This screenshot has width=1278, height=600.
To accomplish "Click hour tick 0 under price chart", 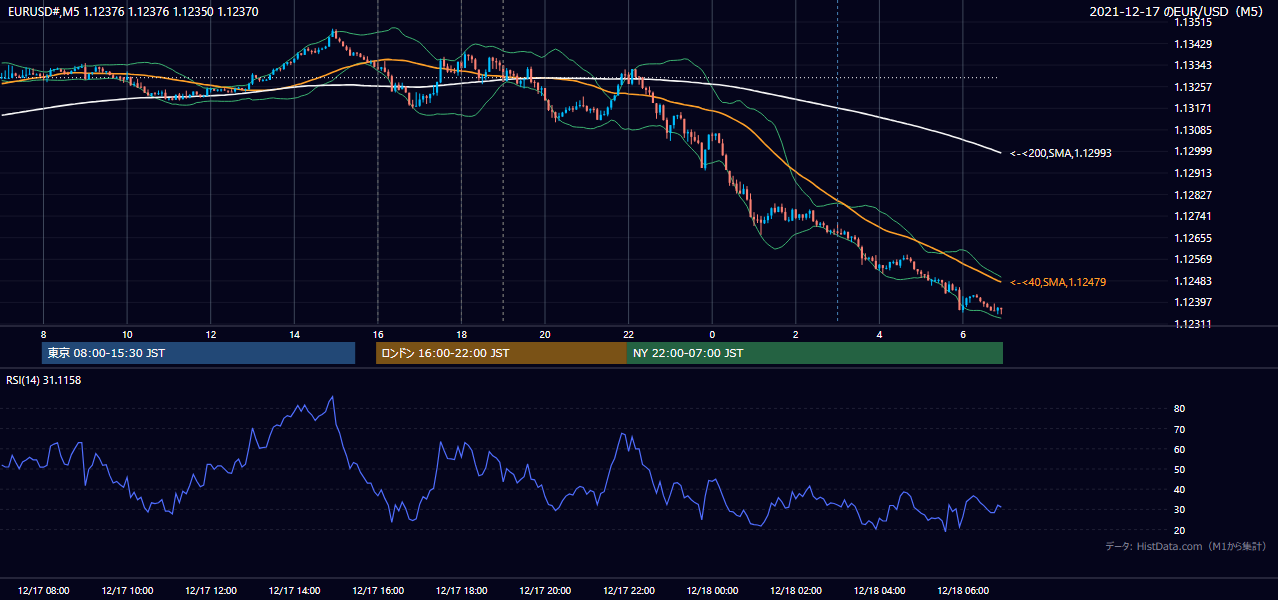I will pyautogui.click(x=712, y=334).
